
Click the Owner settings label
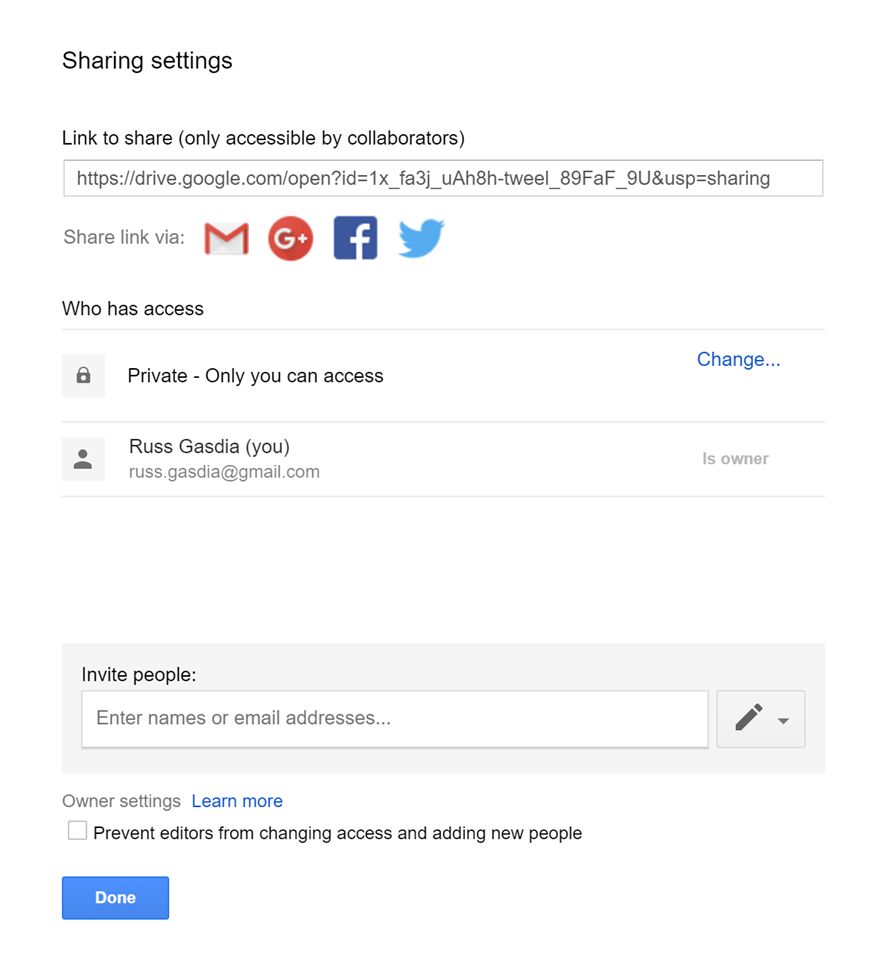(121, 801)
